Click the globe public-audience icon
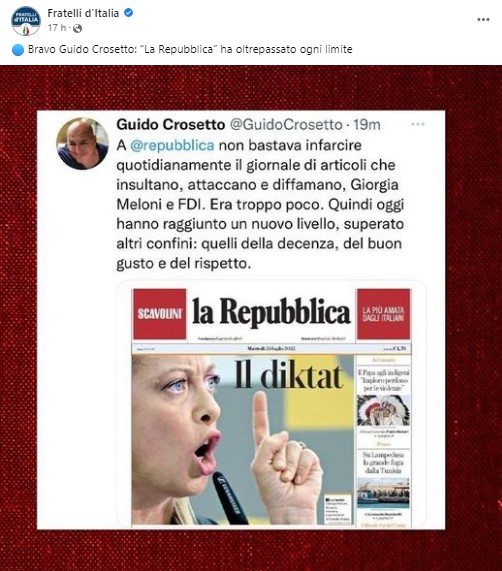 [x=77, y=28]
